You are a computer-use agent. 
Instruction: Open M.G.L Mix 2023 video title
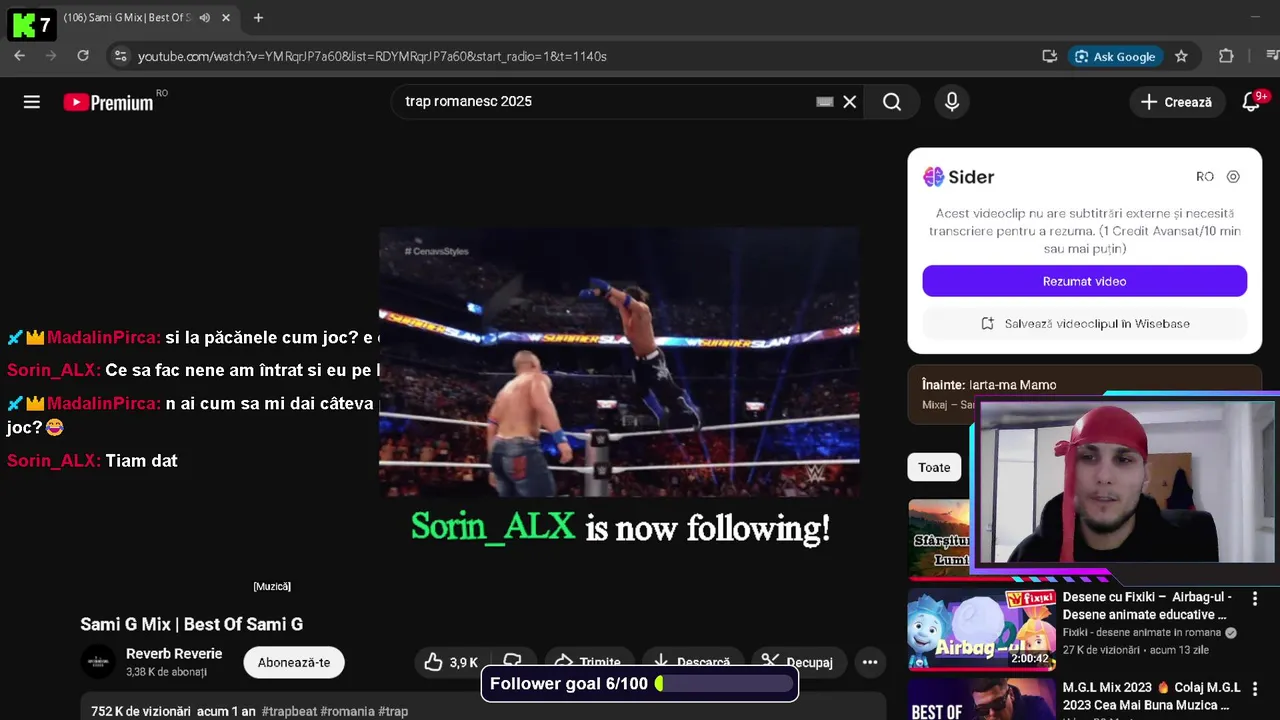tap(1151, 696)
